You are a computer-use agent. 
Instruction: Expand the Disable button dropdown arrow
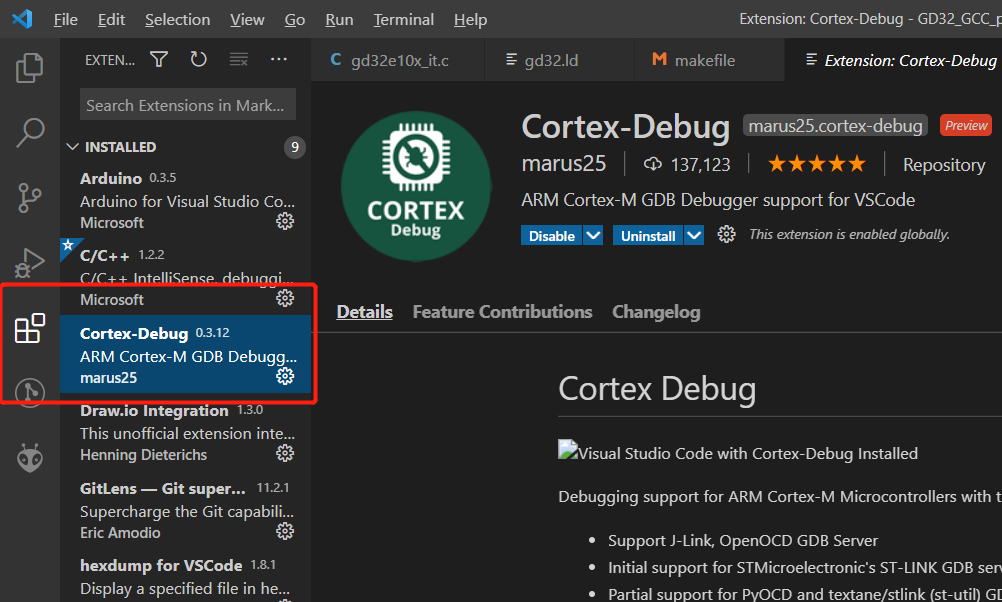point(593,235)
